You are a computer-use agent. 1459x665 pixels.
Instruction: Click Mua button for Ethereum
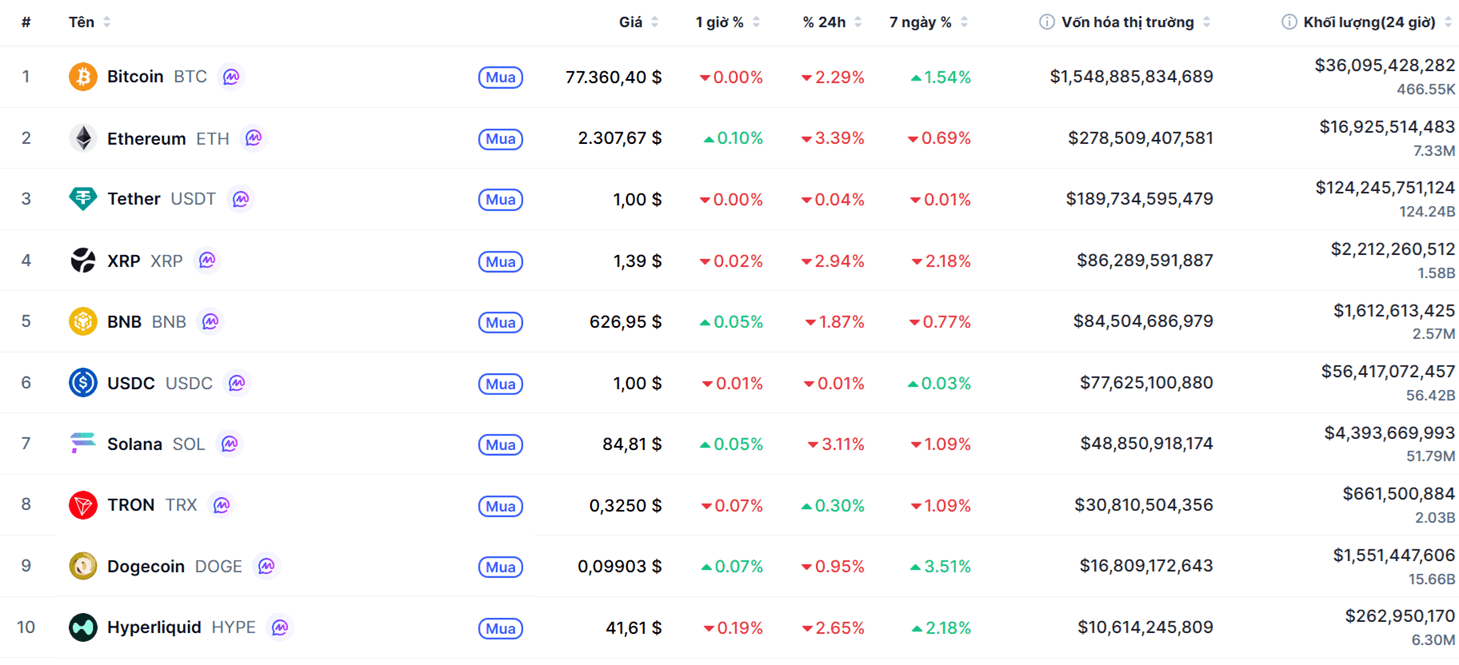click(x=500, y=139)
